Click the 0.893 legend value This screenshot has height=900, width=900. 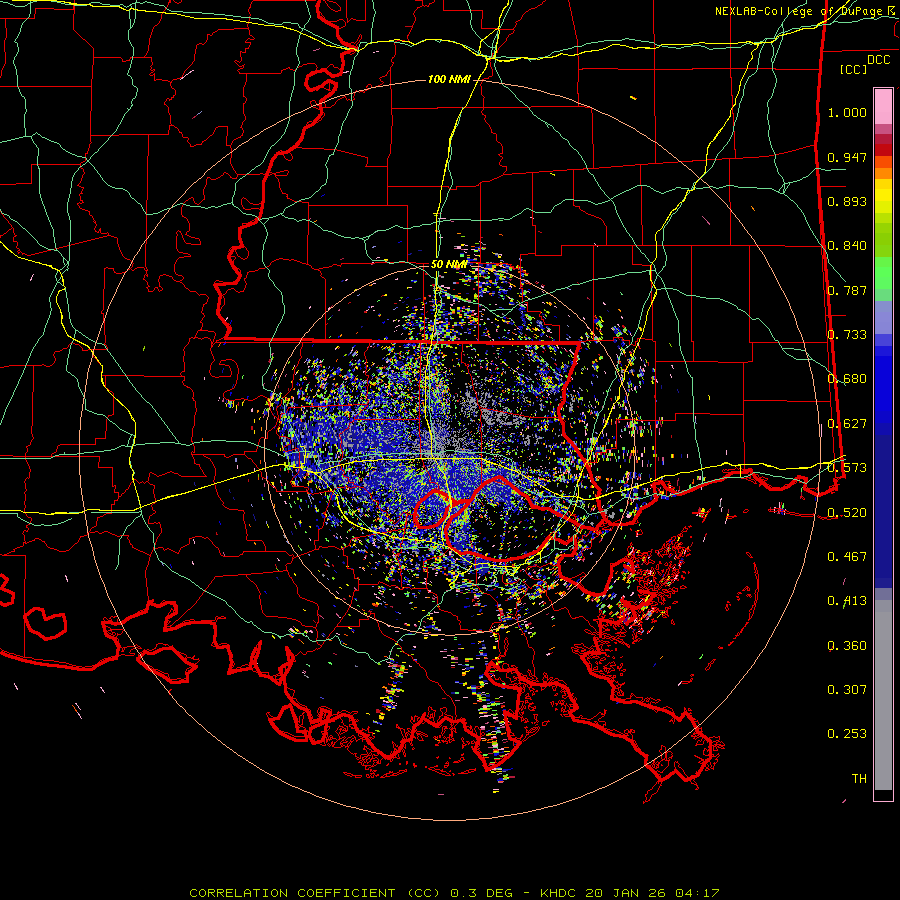pos(847,201)
